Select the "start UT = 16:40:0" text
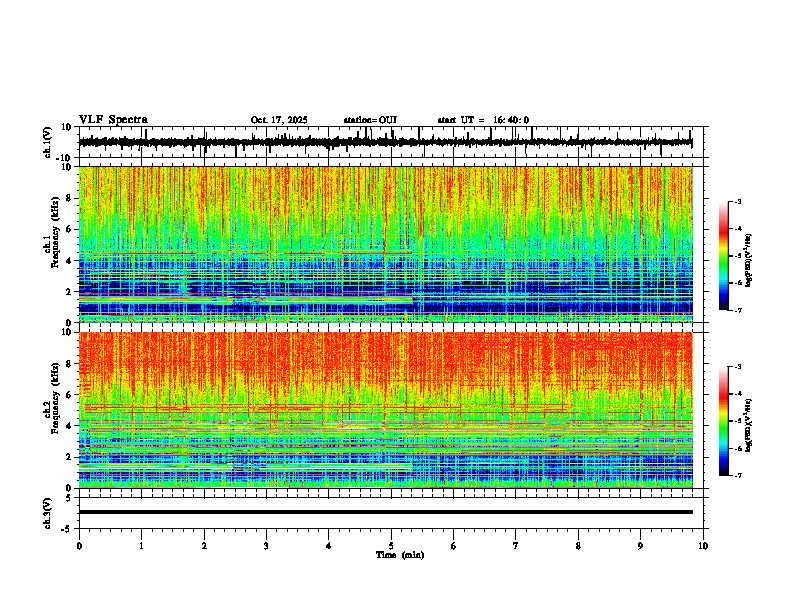Viewport: 792px width, 612px height. [483, 120]
